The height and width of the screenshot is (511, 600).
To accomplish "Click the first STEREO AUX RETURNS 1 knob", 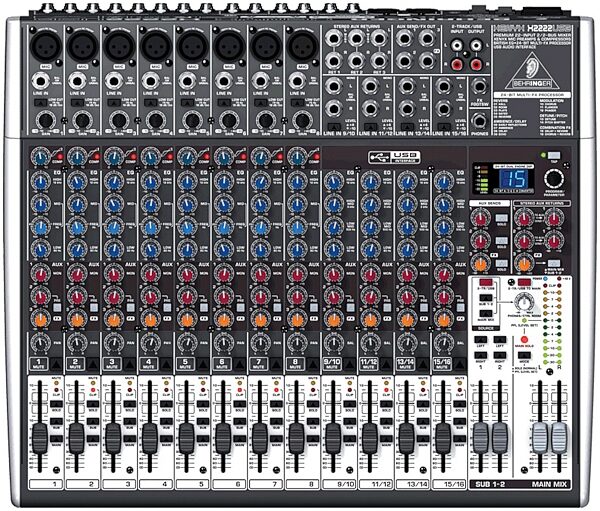I will [524, 219].
